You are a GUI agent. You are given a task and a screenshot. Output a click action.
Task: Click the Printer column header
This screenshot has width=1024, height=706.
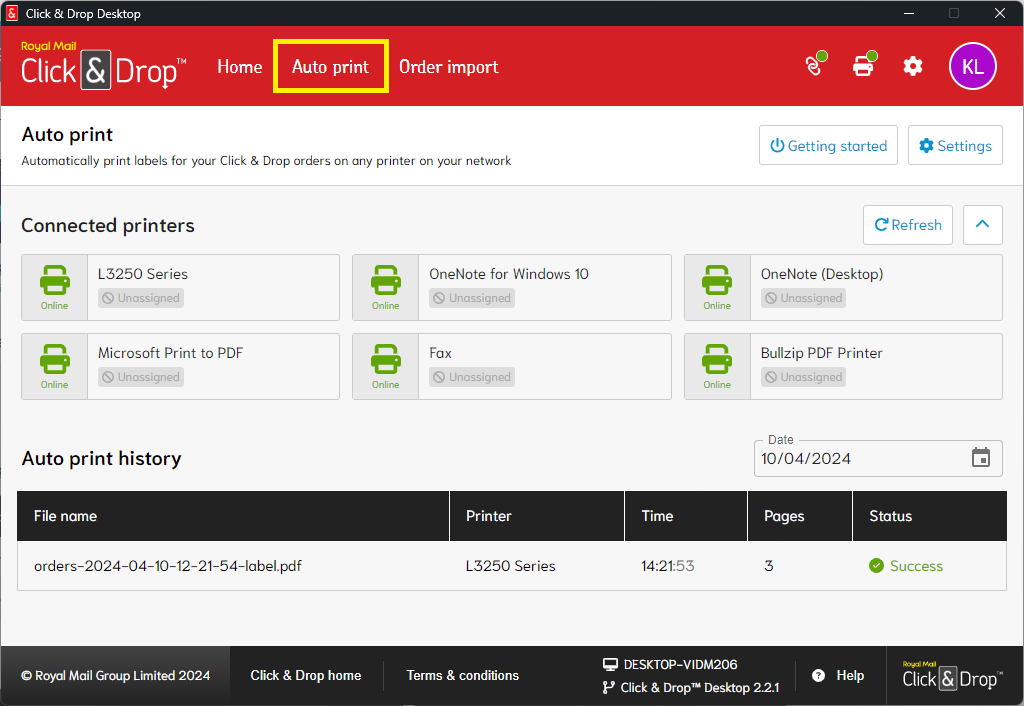[537, 516]
